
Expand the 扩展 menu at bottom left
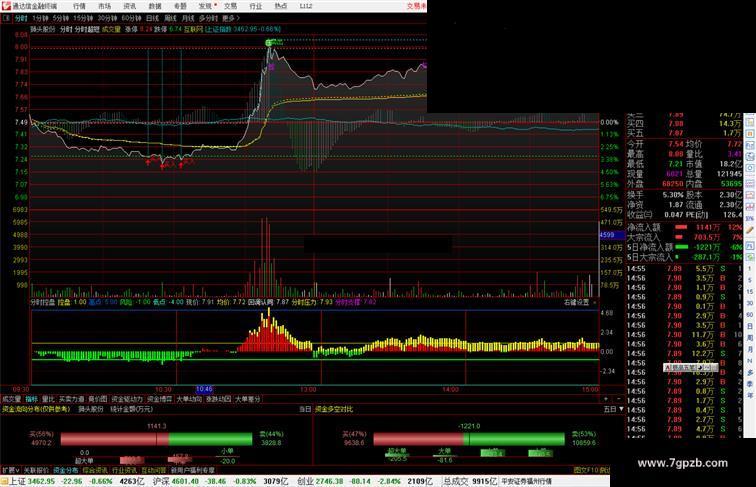[x=11, y=470]
